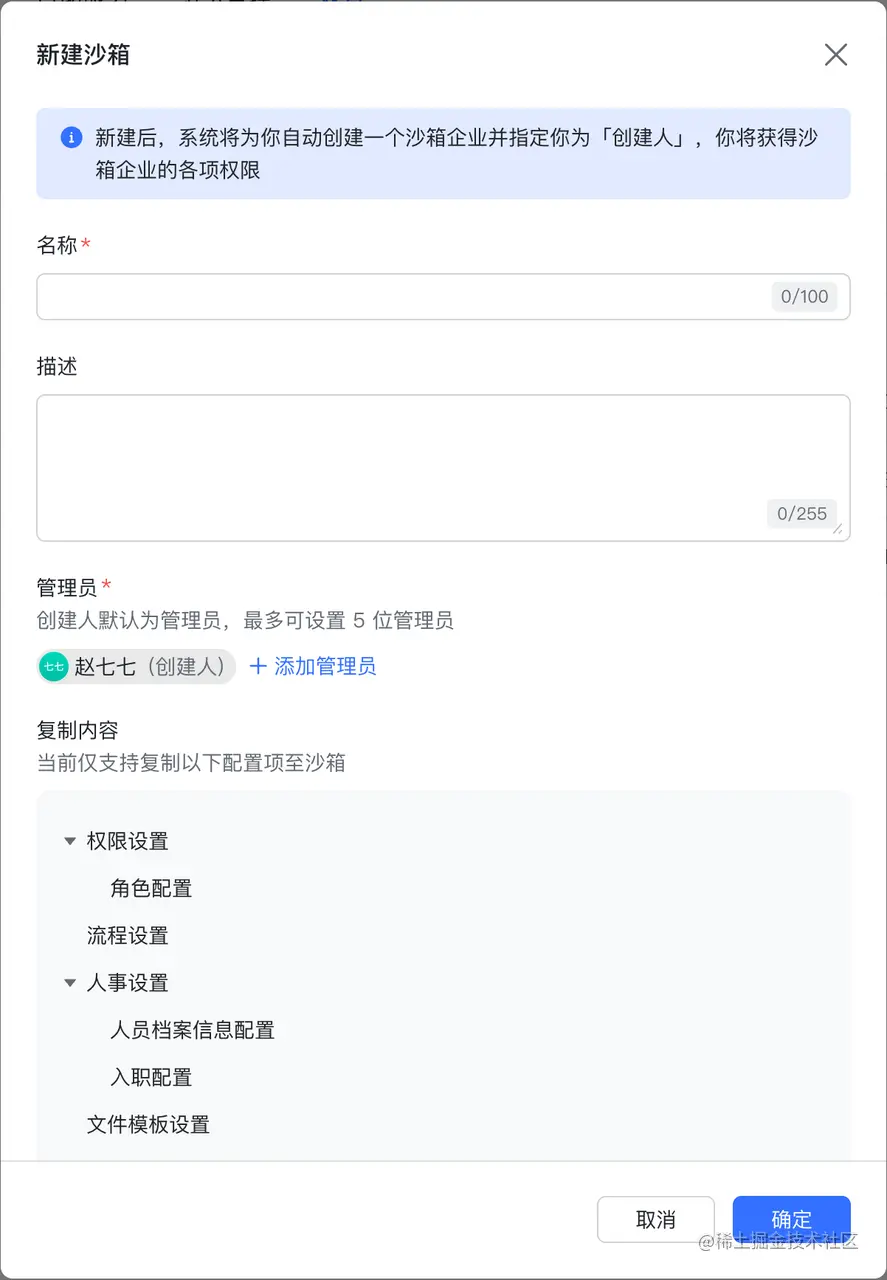Click the 权限设置 tree label
887x1280 pixels.
click(x=128, y=841)
